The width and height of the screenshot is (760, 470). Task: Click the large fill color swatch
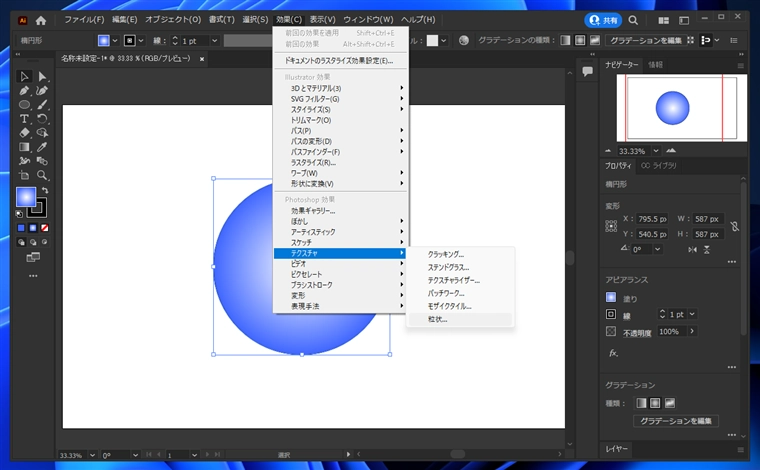pos(26,197)
